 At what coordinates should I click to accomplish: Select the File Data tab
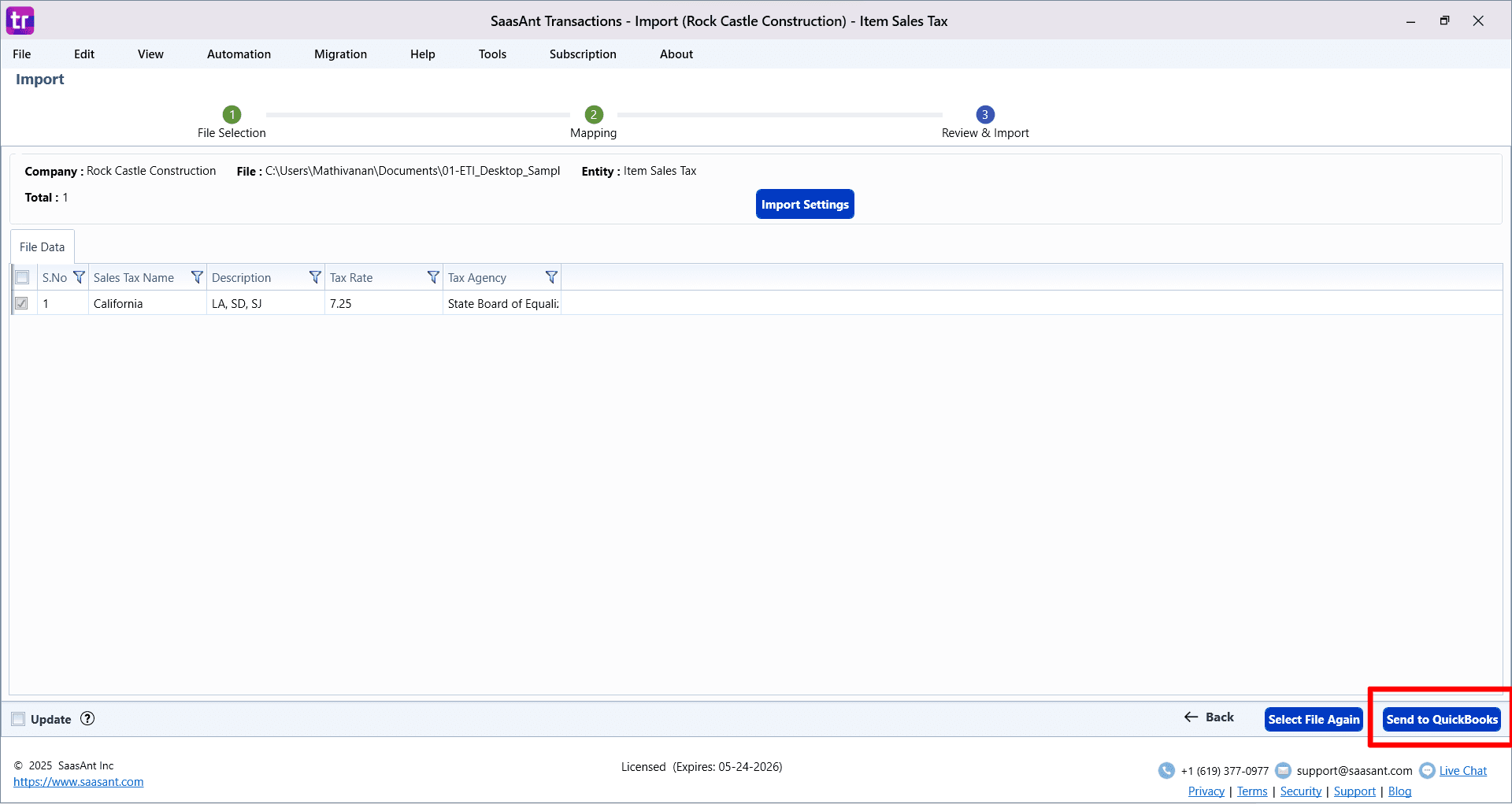coord(43,246)
